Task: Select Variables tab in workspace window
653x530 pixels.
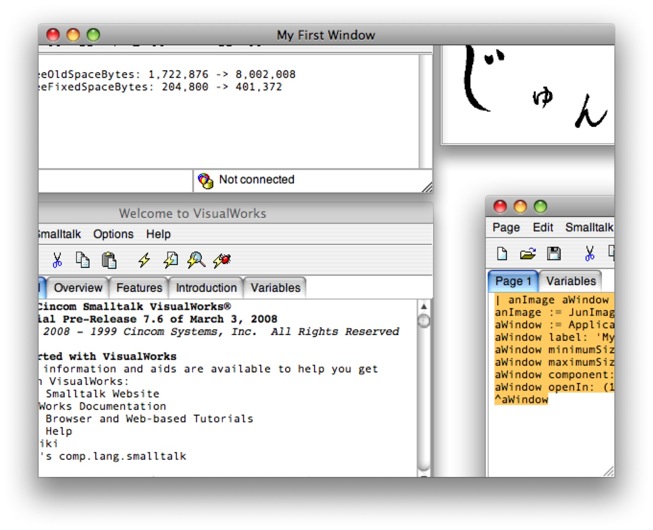Action: (x=571, y=281)
